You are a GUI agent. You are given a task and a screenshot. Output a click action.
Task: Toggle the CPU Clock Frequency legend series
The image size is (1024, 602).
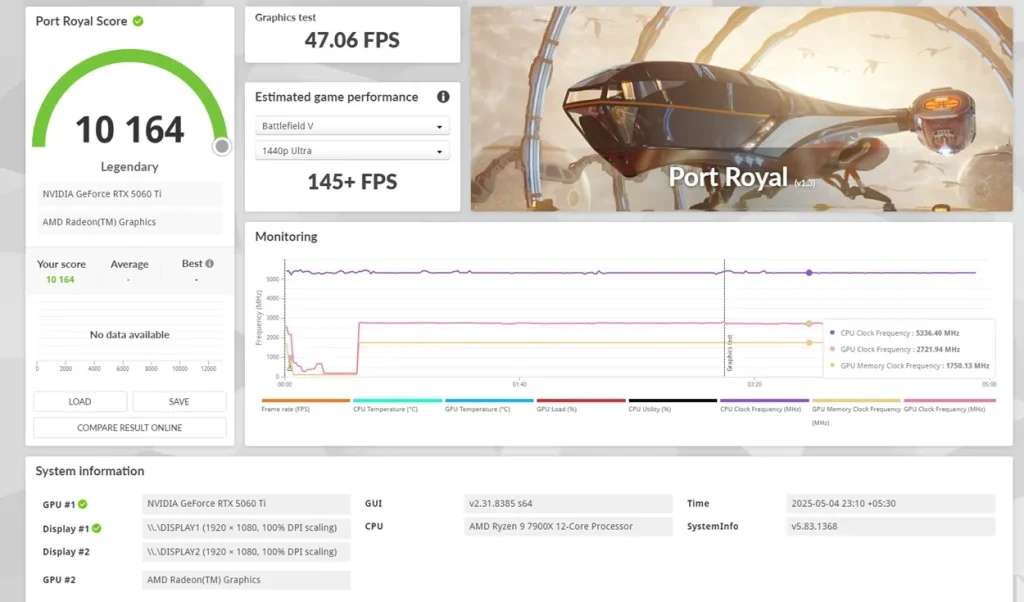click(x=761, y=409)
